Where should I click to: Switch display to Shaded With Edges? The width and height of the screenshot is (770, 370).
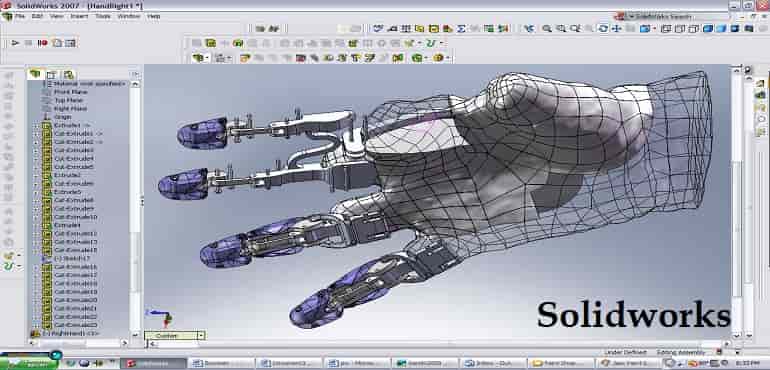point(708,28)
